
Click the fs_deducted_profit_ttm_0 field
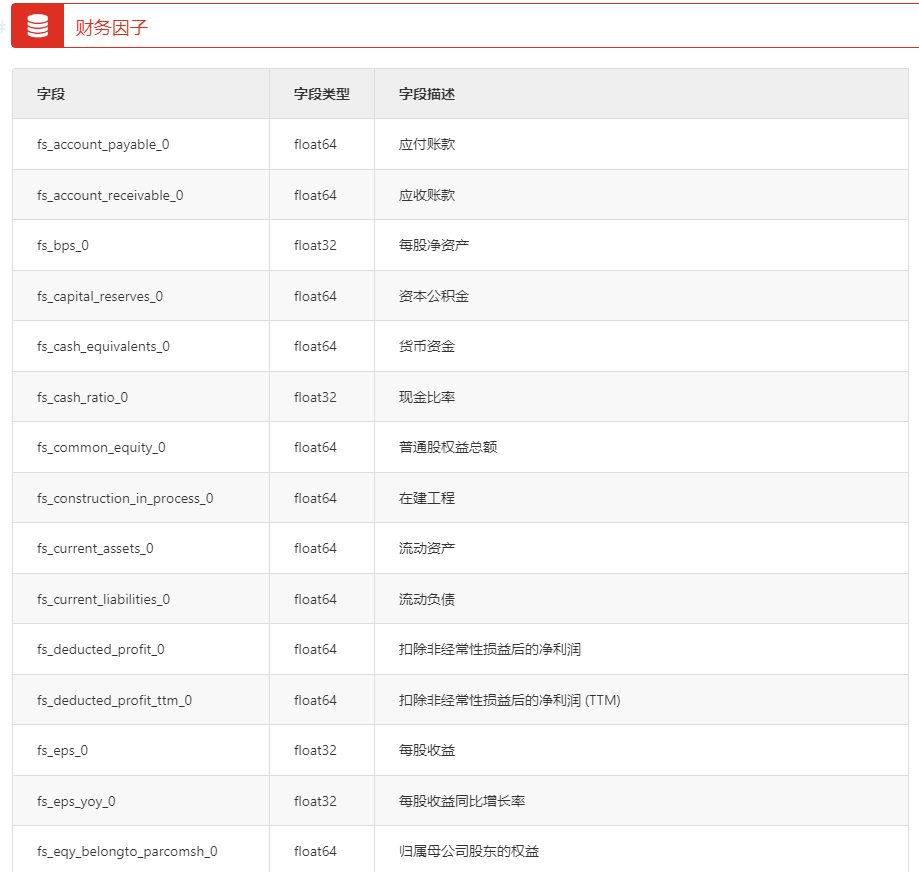click(114, 700)
